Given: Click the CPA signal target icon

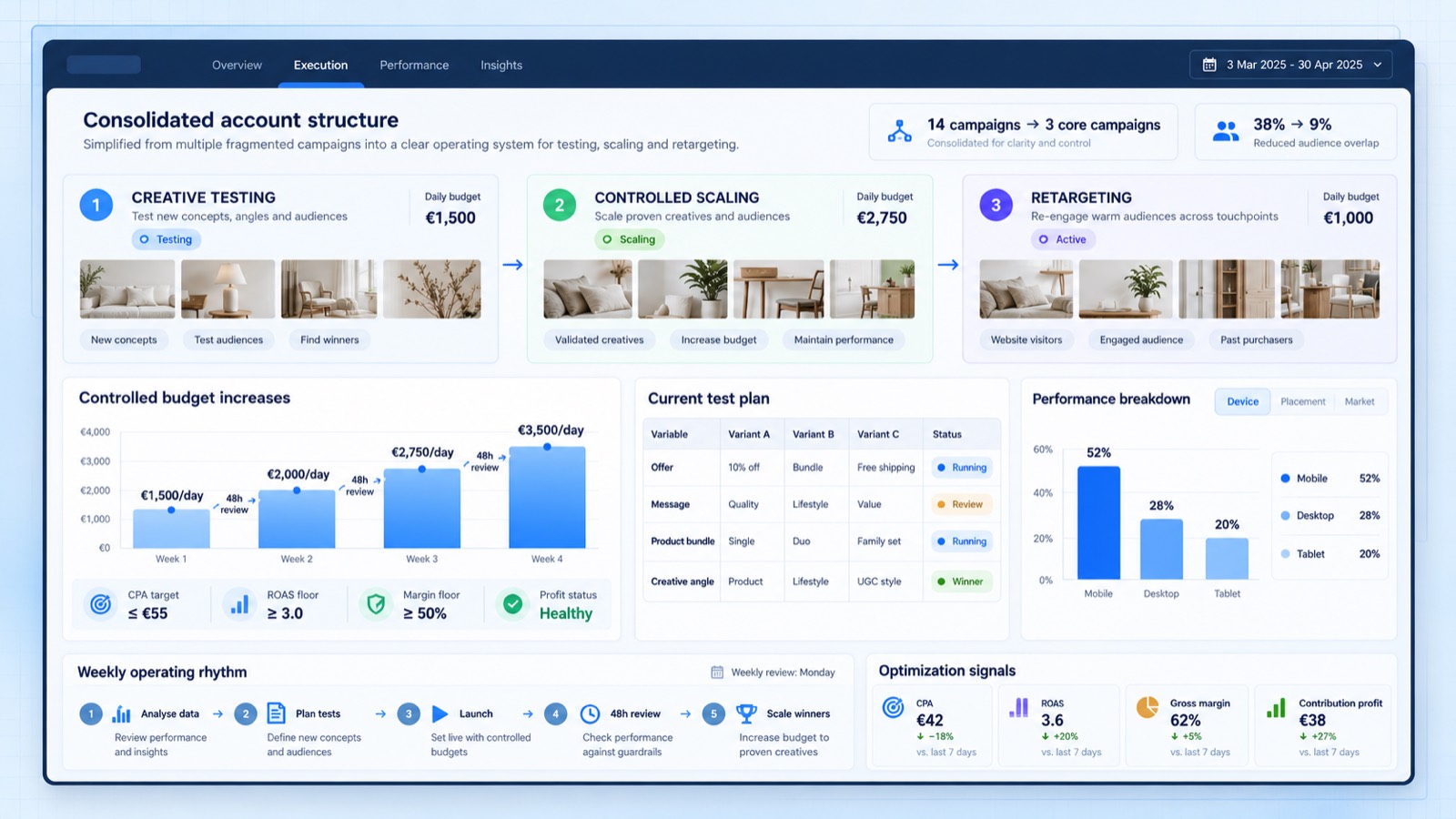Looking at the screenshot, I should click(894, 707).
